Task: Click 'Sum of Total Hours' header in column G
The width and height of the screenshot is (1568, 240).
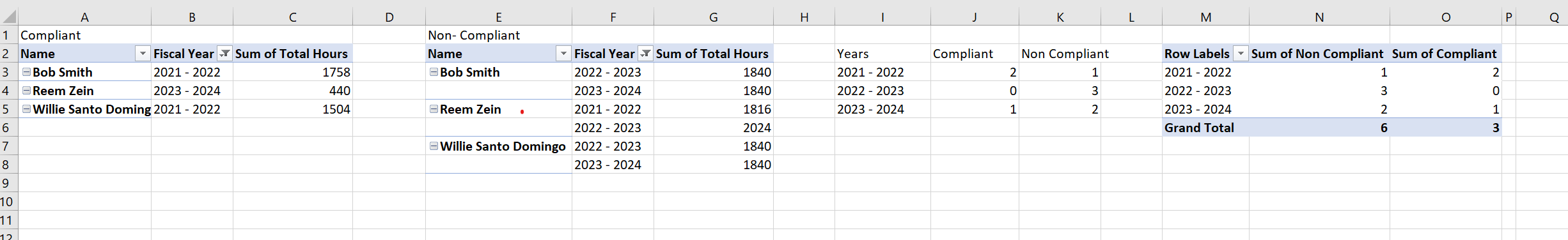Action: [x=714, y=54]
